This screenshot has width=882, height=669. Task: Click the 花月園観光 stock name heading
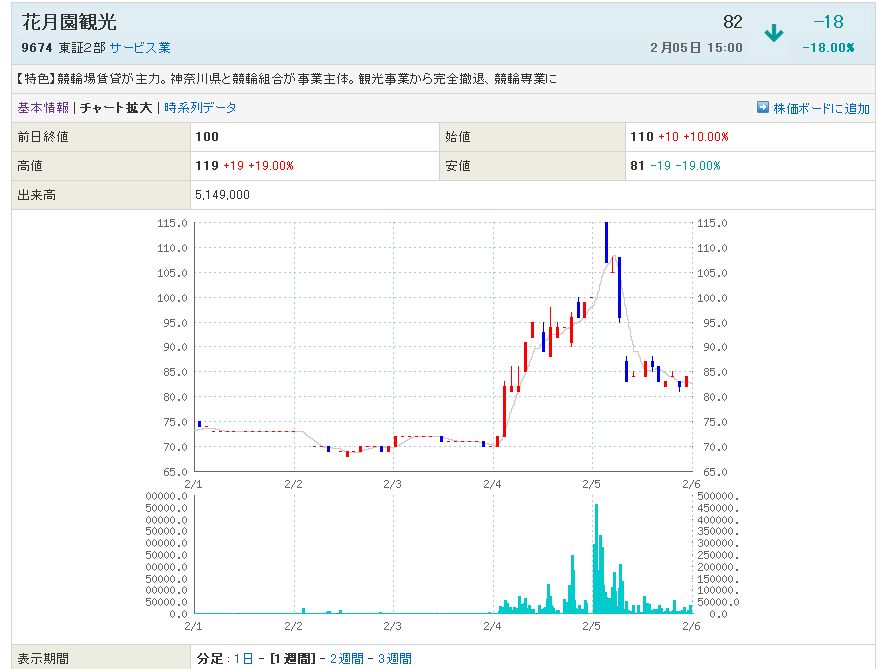[69, 23]
